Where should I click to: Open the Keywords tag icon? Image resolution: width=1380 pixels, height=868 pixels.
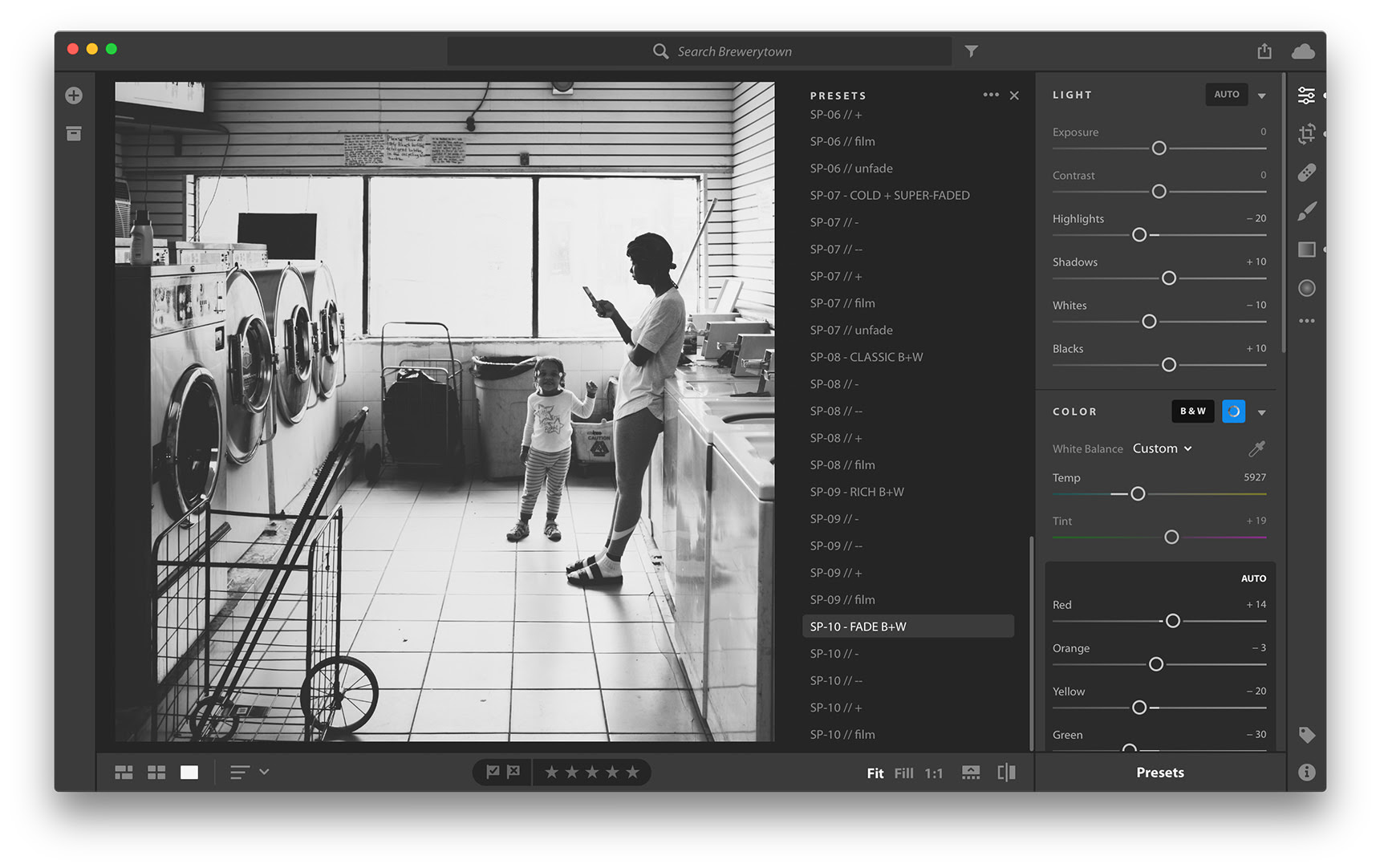coord(1307,734)
